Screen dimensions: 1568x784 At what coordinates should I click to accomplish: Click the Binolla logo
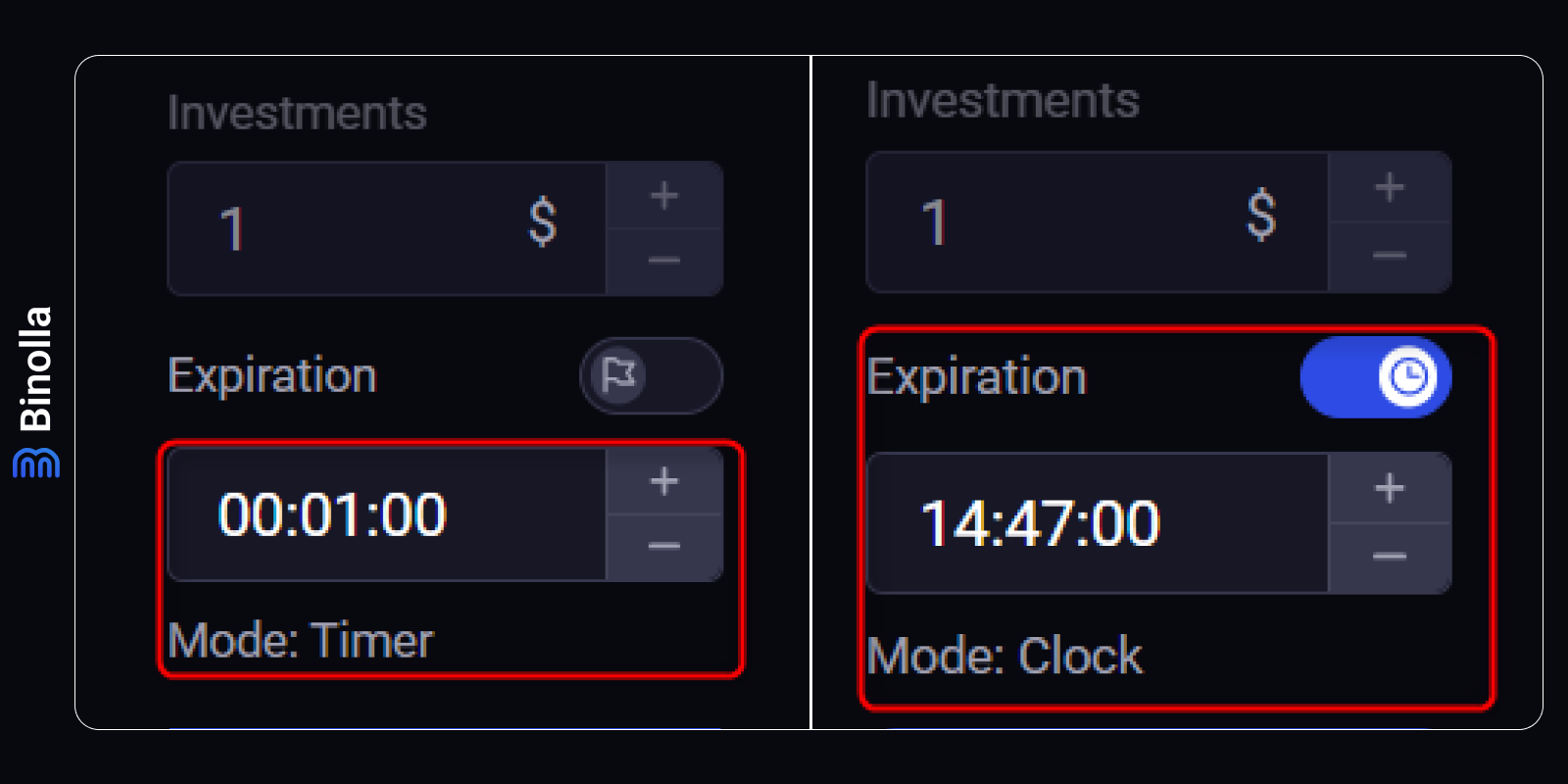point(36,392)
